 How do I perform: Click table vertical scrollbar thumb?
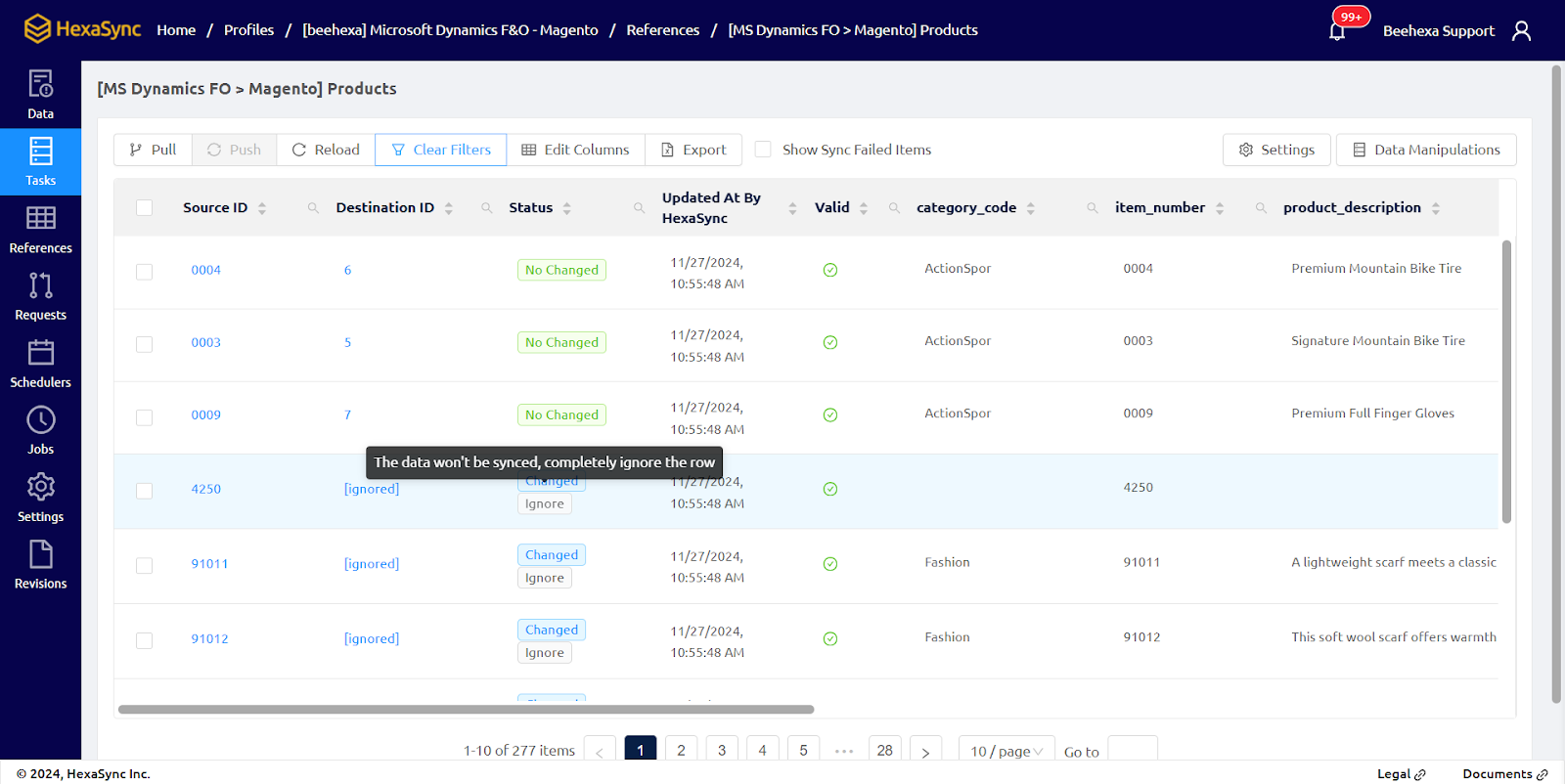pyautogui.click(x=1506, y=381)
